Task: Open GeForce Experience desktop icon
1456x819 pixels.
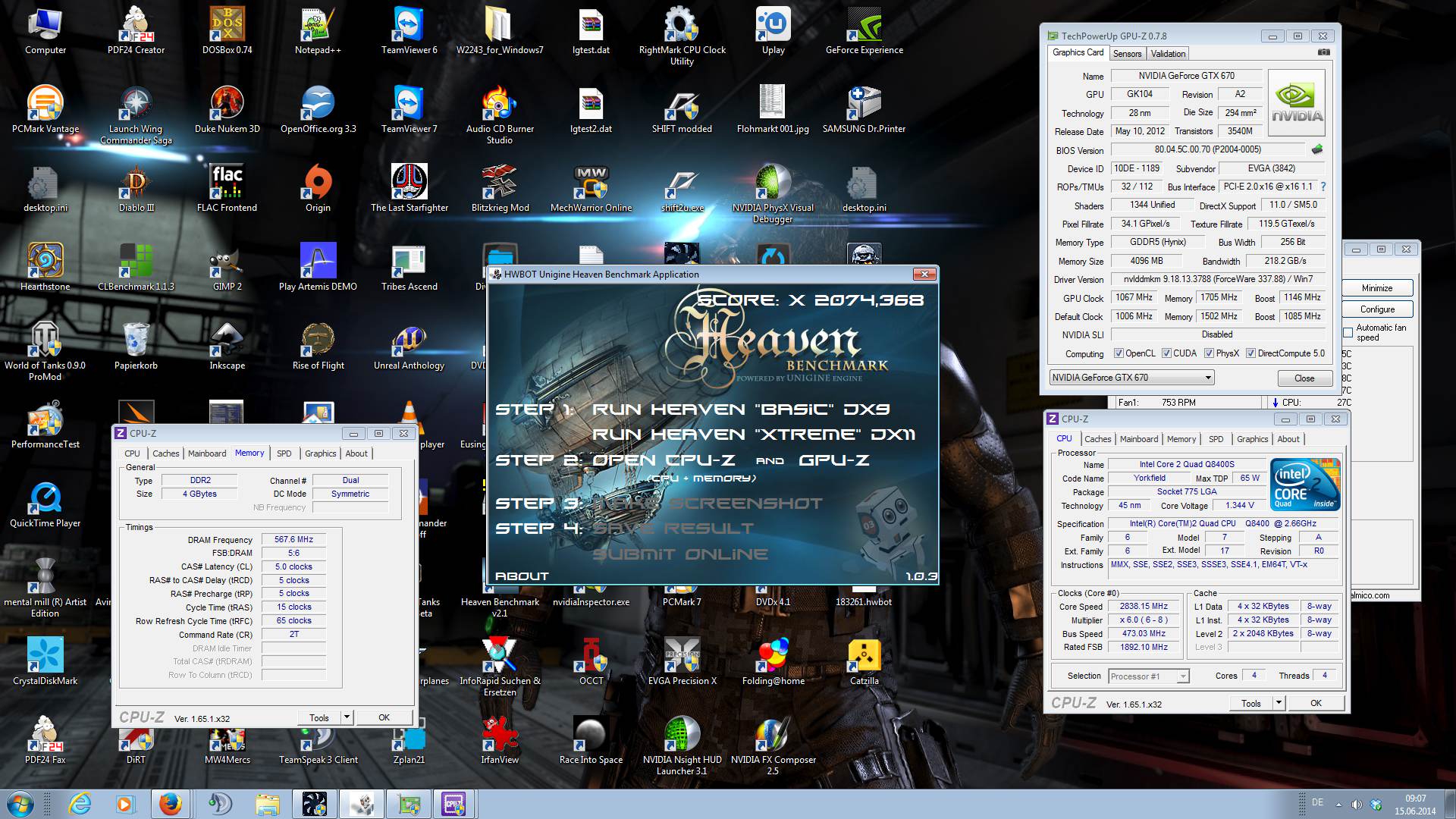Action: pos(864,30)
